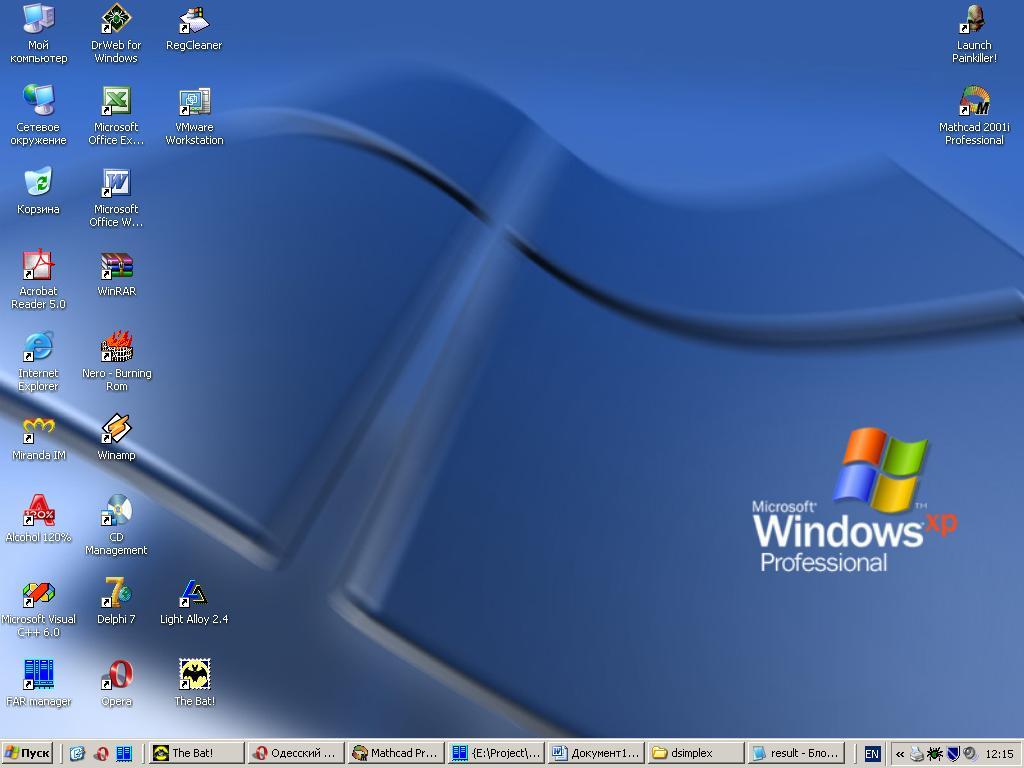Image resolution: width=1024 pixels, height=768 pixels.
Task: Select the Light Alloy 2.4 shortcut
Action: (194, 601)
